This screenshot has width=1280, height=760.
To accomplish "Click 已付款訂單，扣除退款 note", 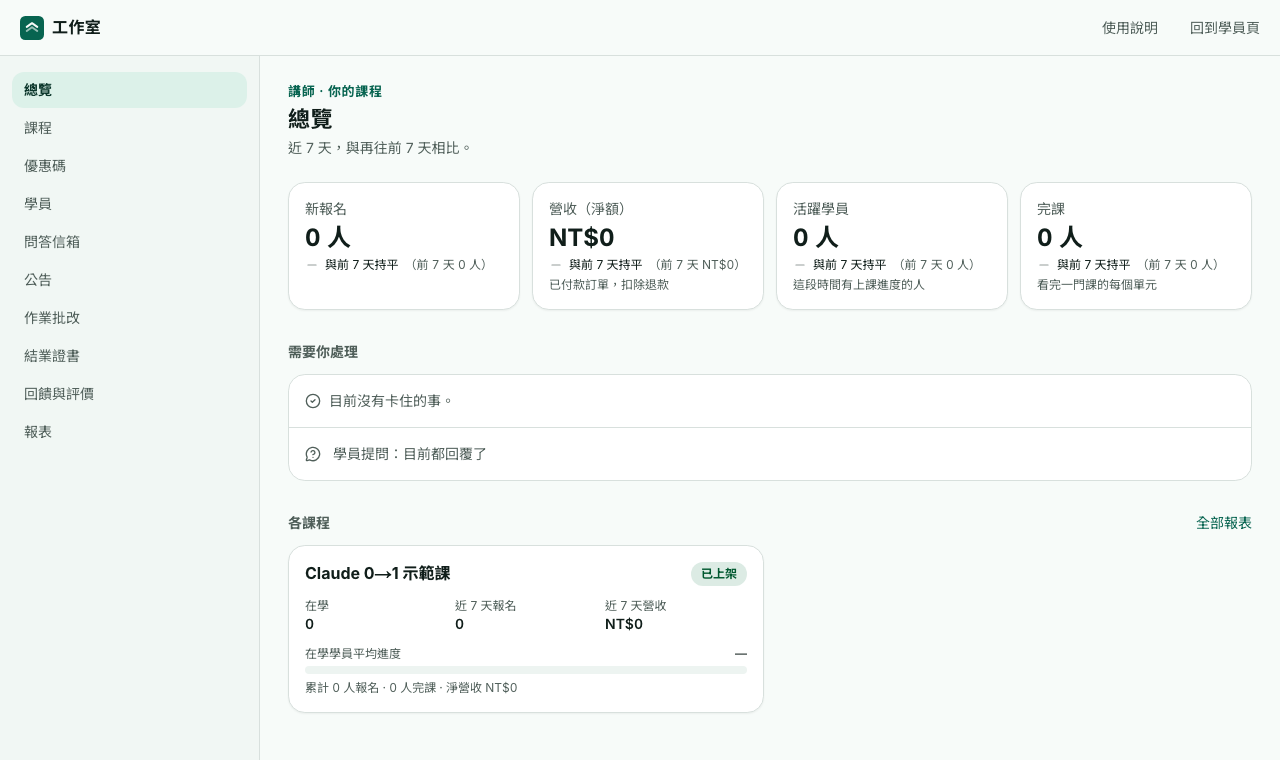I will (609, 285).
